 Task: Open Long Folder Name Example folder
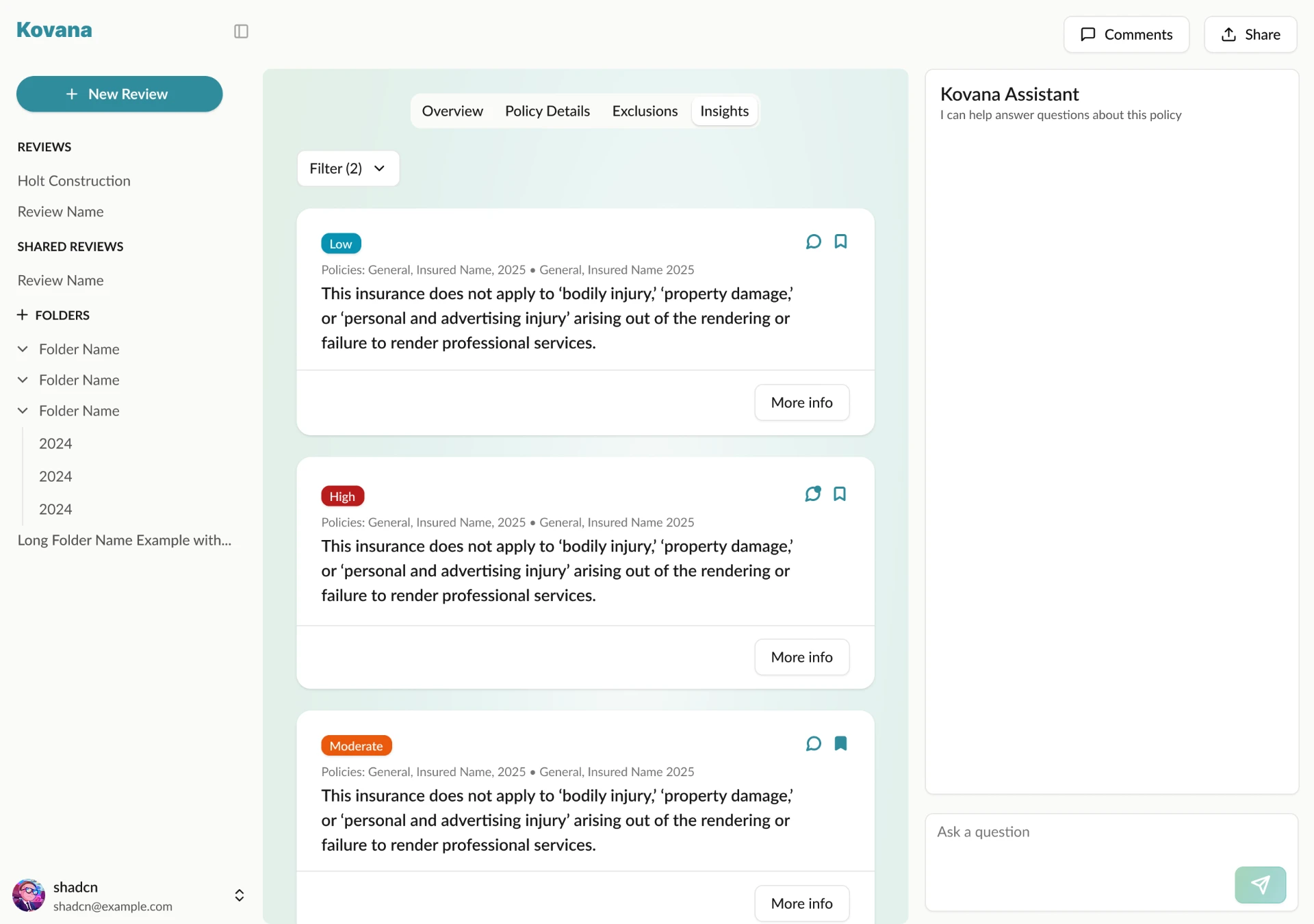(125, 540)
